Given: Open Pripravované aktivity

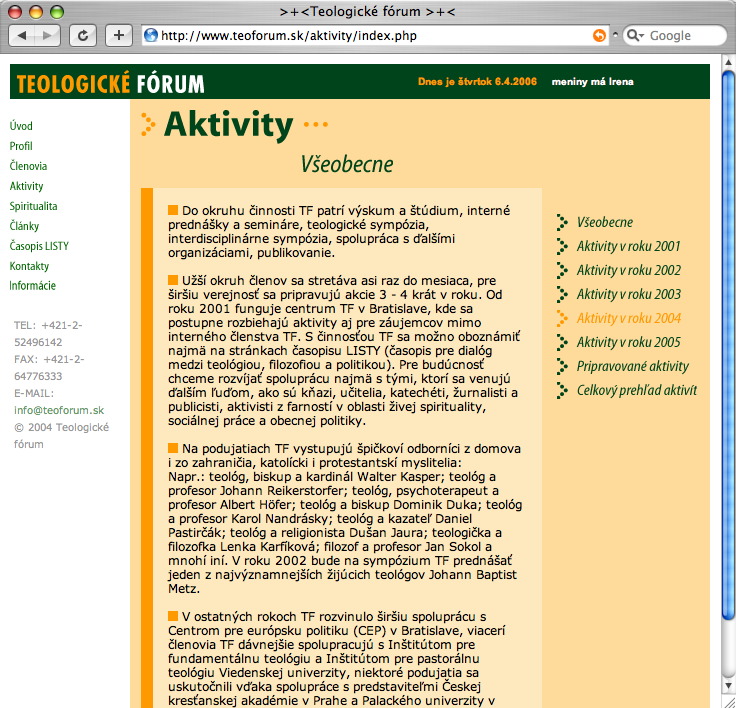Looking at the screenshot, I should click(633, 366).
